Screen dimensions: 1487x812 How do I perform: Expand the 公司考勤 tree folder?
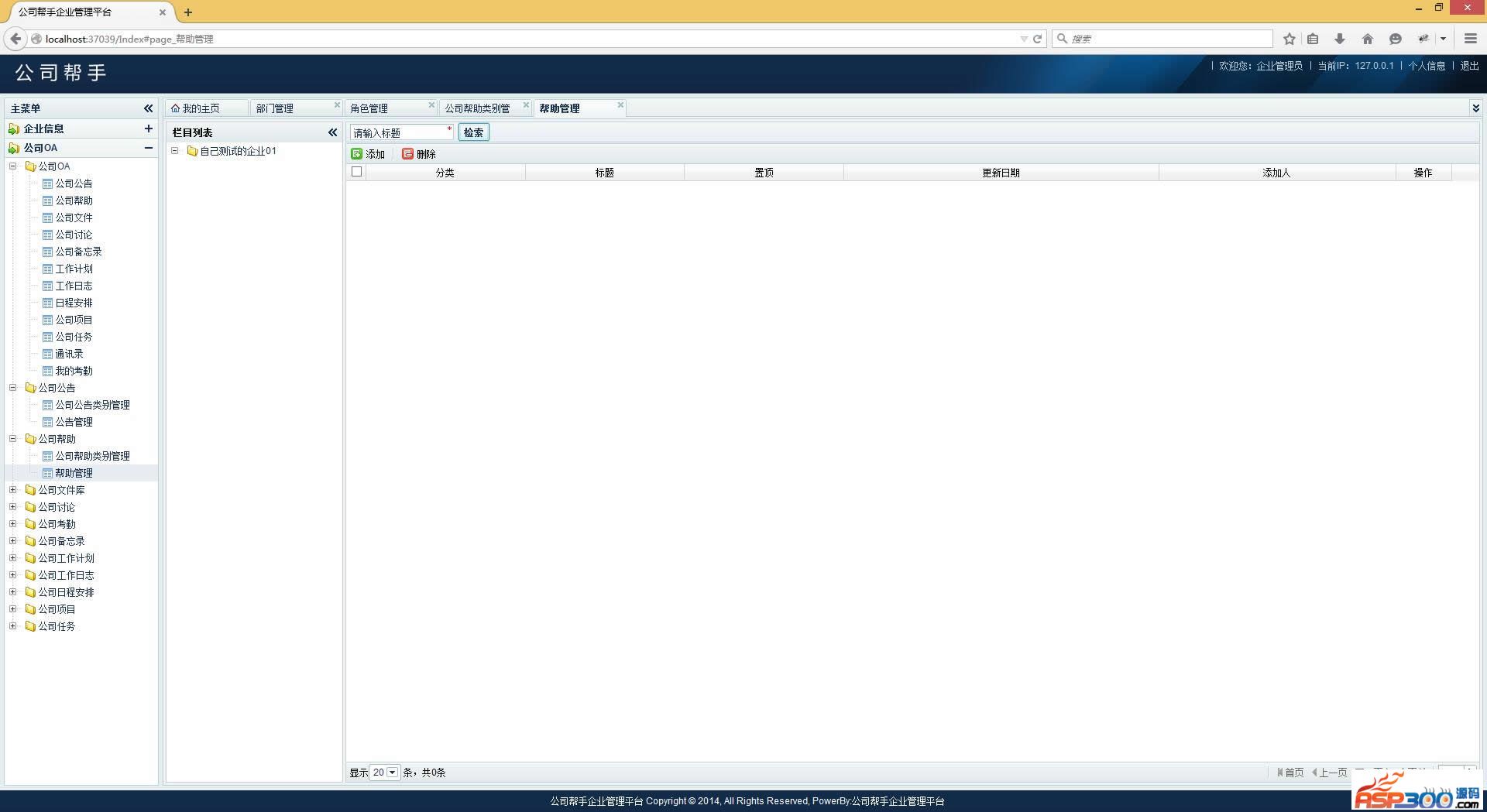point(12,524)
